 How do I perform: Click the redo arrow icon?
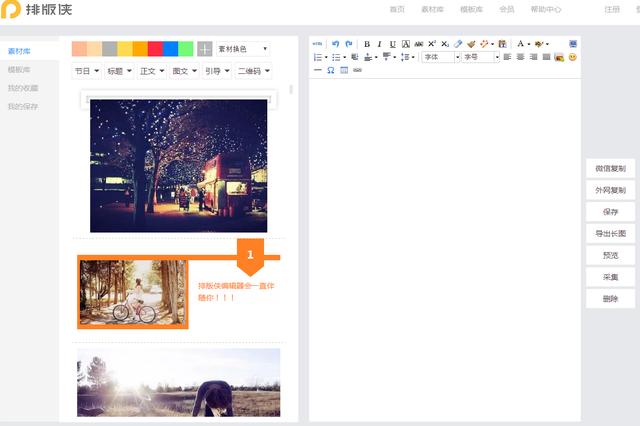pyautogui.click(x=349, y=44)
